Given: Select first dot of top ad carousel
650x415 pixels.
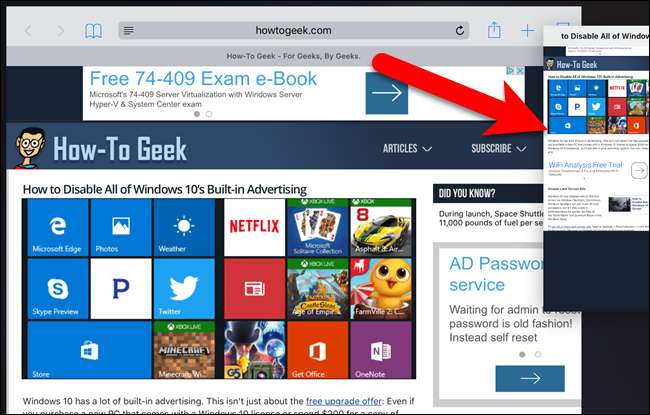Looking at the screenshot, I should coord(197,114).
